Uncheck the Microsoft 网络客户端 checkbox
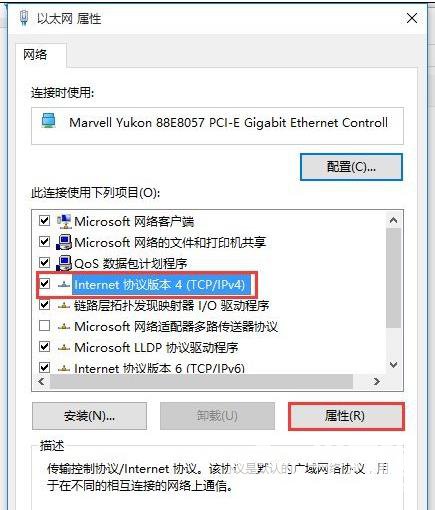This screenshot has height=510, width=435. (45, 221)
